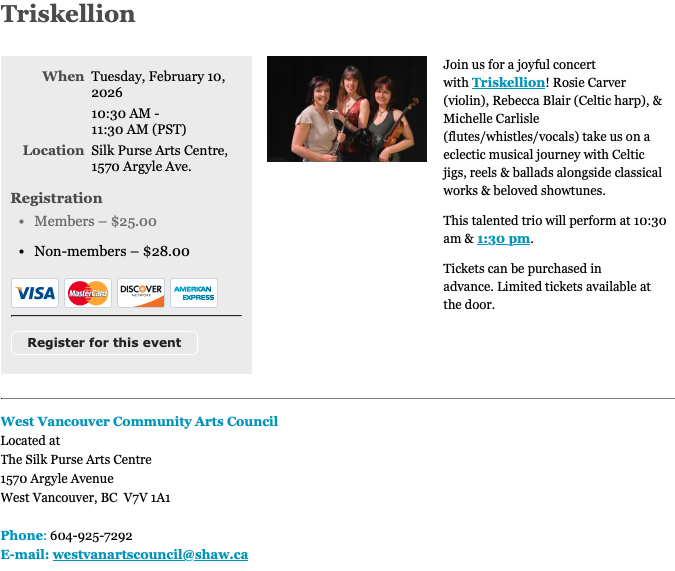This screenshot has width=675, height=571.
Task: Click the 1570 Argyle Avenue footer address
Action: click(x=57, y=478)
